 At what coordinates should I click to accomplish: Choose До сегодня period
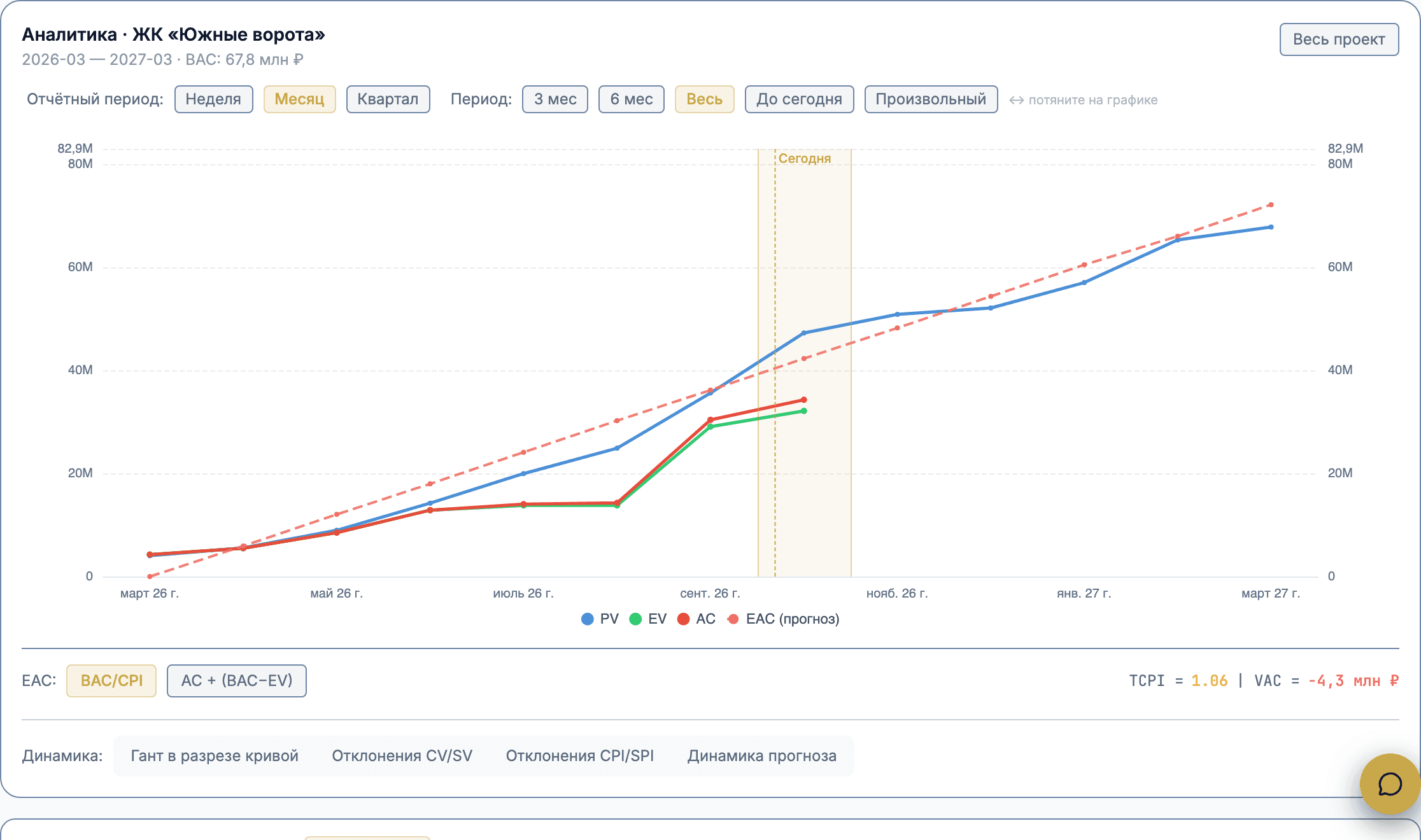(x=799, y=99)
